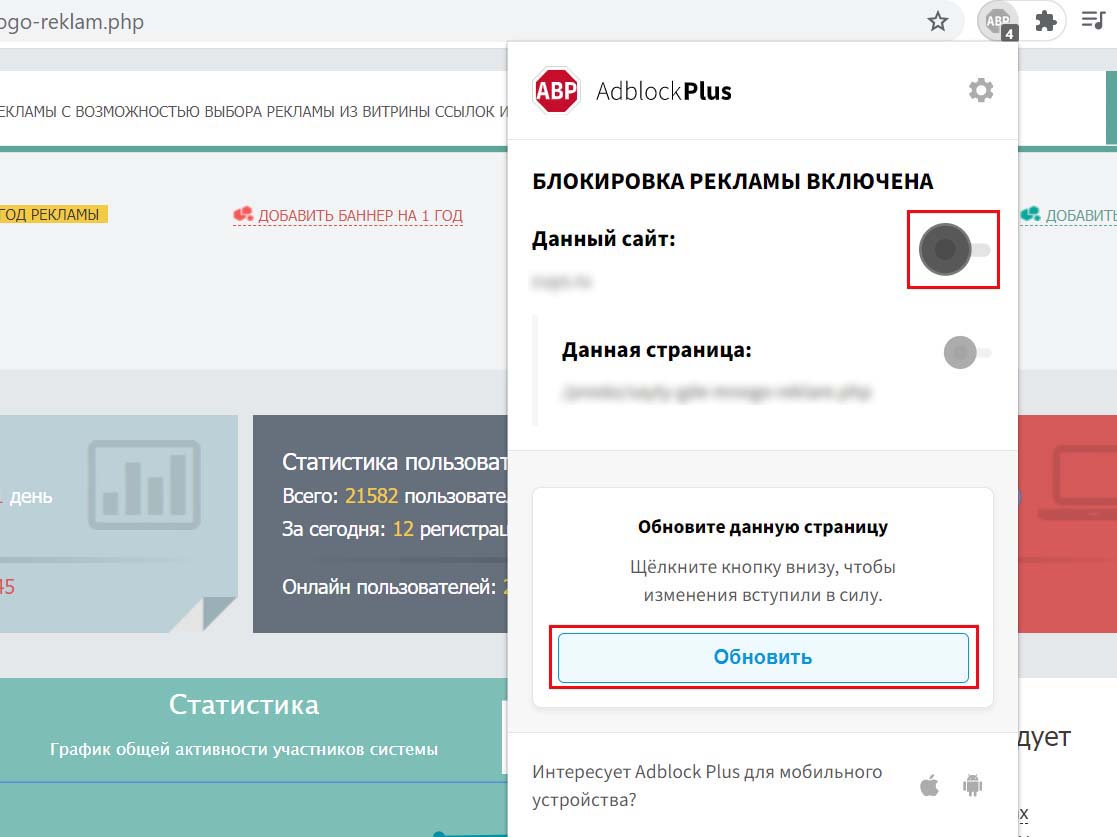This screenshot has height=837, width=1117.
Task: Open the browser extensions puzzle icon
Action: pyautogui.click(x=1045, y=21)
